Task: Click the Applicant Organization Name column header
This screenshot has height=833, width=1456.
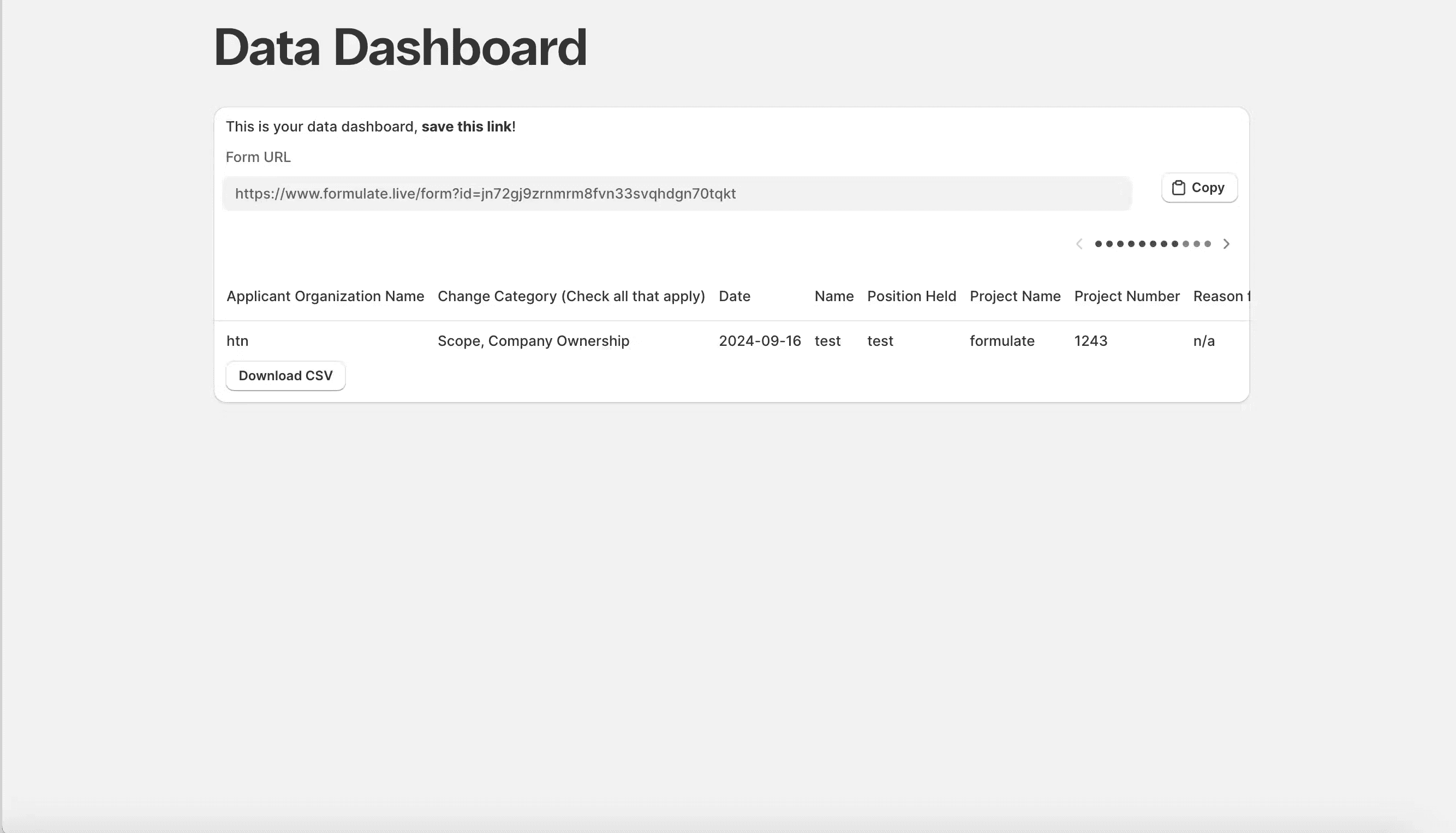Action: coord(325,296)
